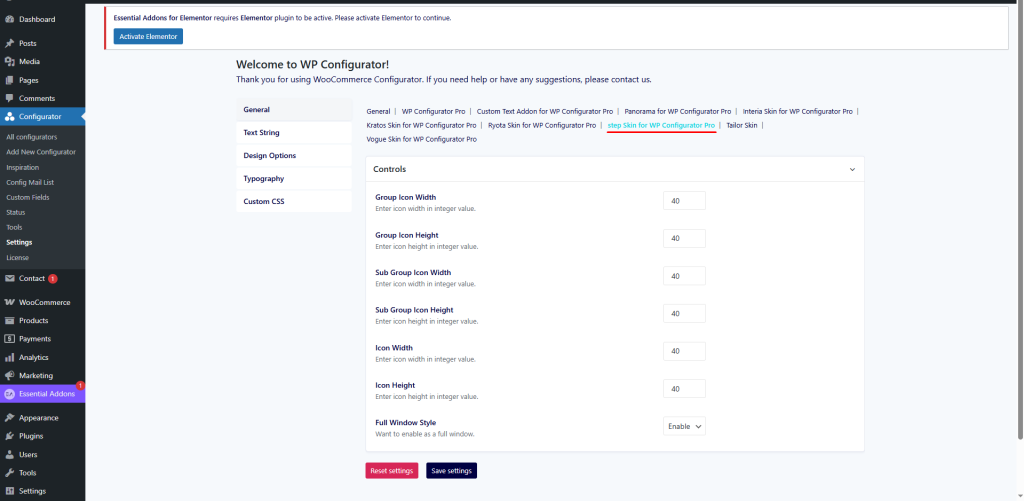Select Kratos Skin for WP Configurator Pro
Screen dimensions: 1024x501
(x=421, y=125)
